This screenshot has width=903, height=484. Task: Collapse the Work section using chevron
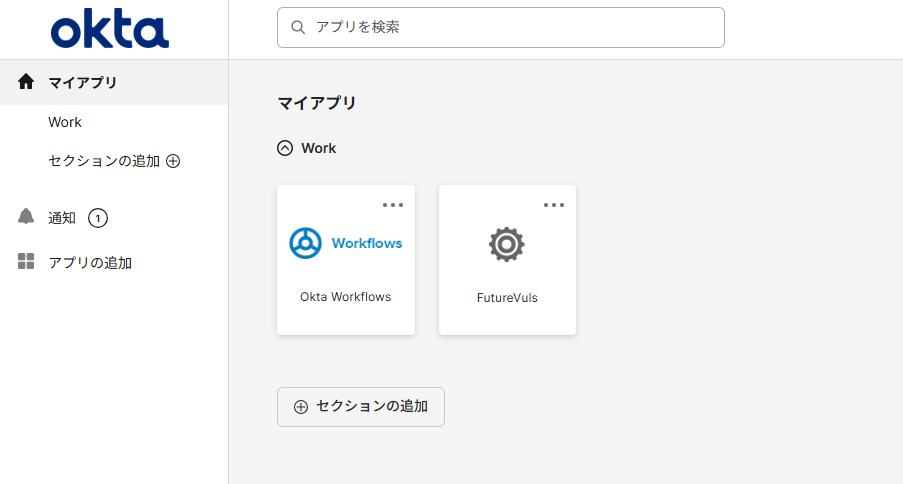(x=285, y=148)
